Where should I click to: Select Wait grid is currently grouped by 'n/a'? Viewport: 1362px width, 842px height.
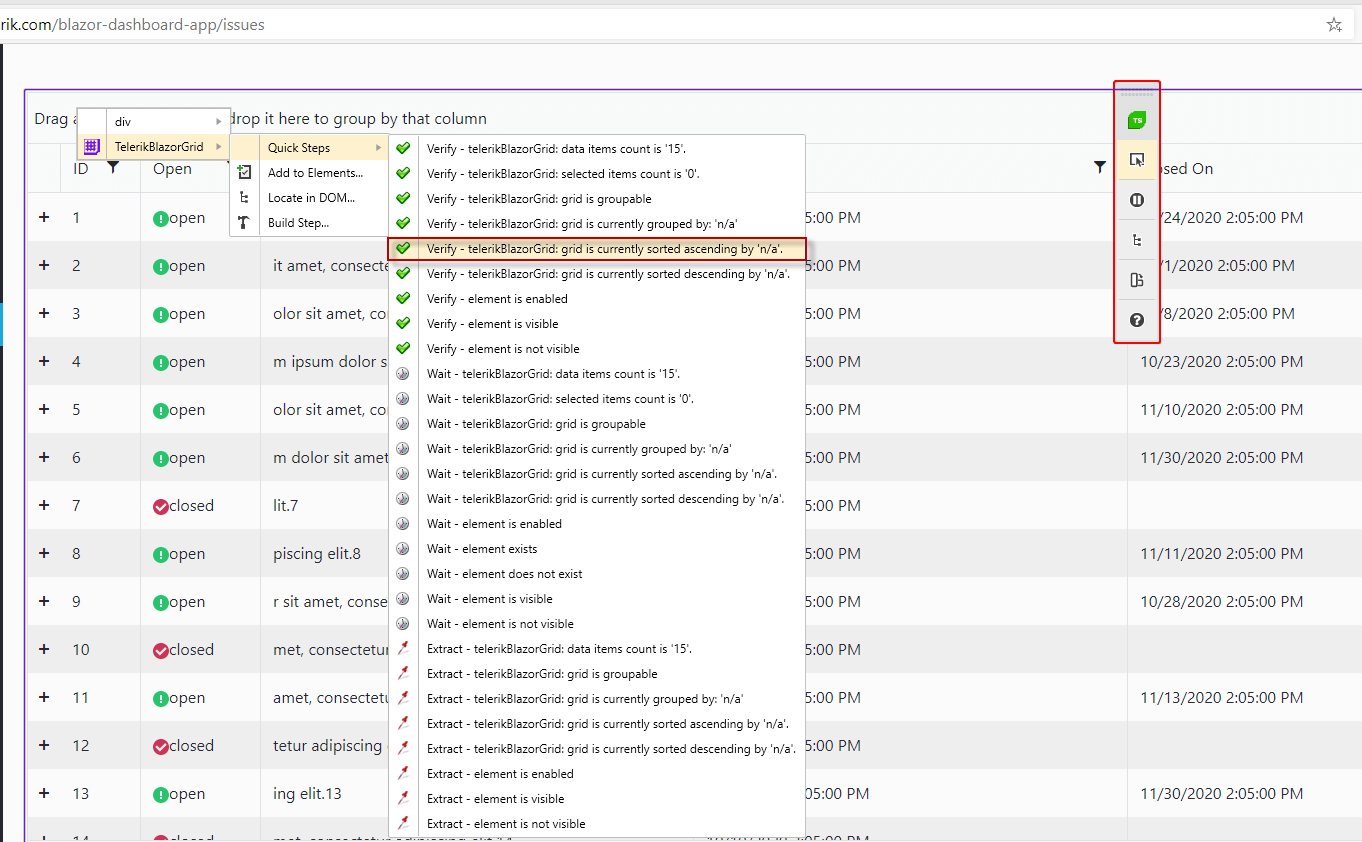click(597, 448)
